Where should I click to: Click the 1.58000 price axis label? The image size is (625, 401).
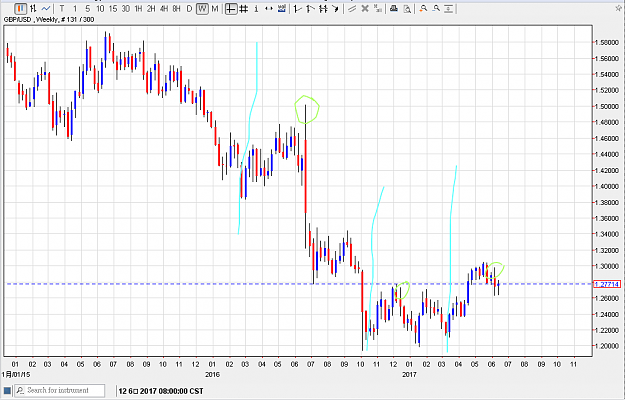tap(606, 42)
